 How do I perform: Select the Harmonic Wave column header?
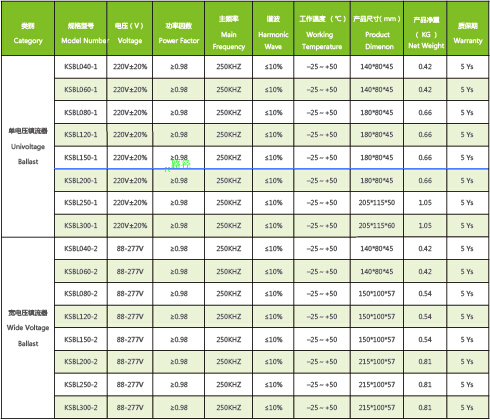[x=273, y=29]
